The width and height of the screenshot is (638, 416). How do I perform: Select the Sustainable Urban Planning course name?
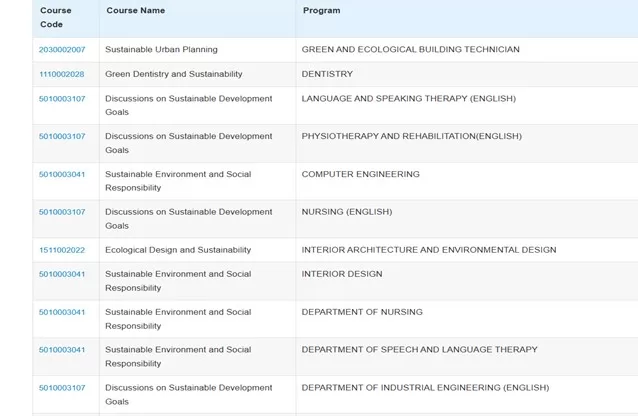click(161, 49)
